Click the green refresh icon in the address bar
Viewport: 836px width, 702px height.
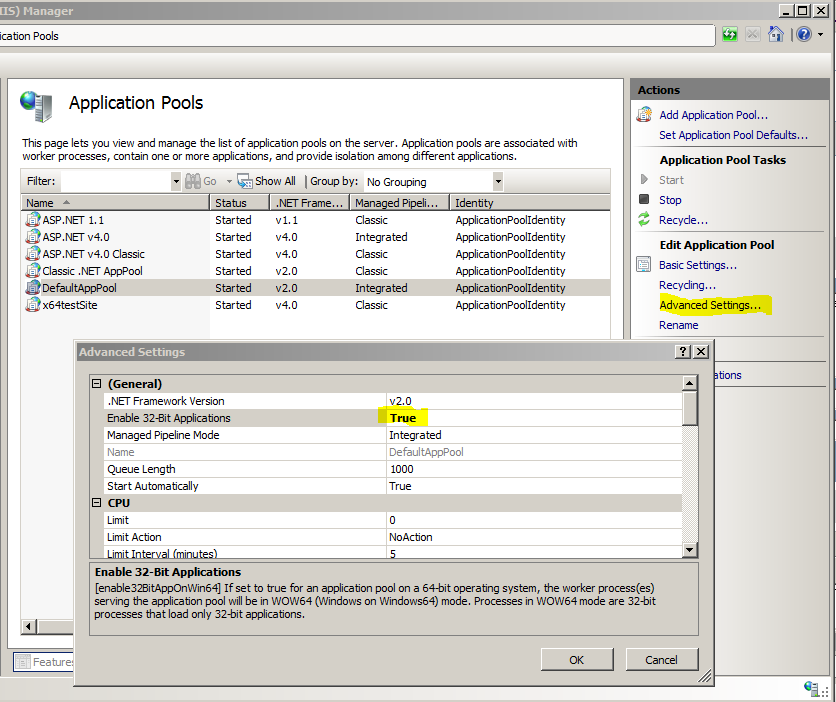(730, 35)
